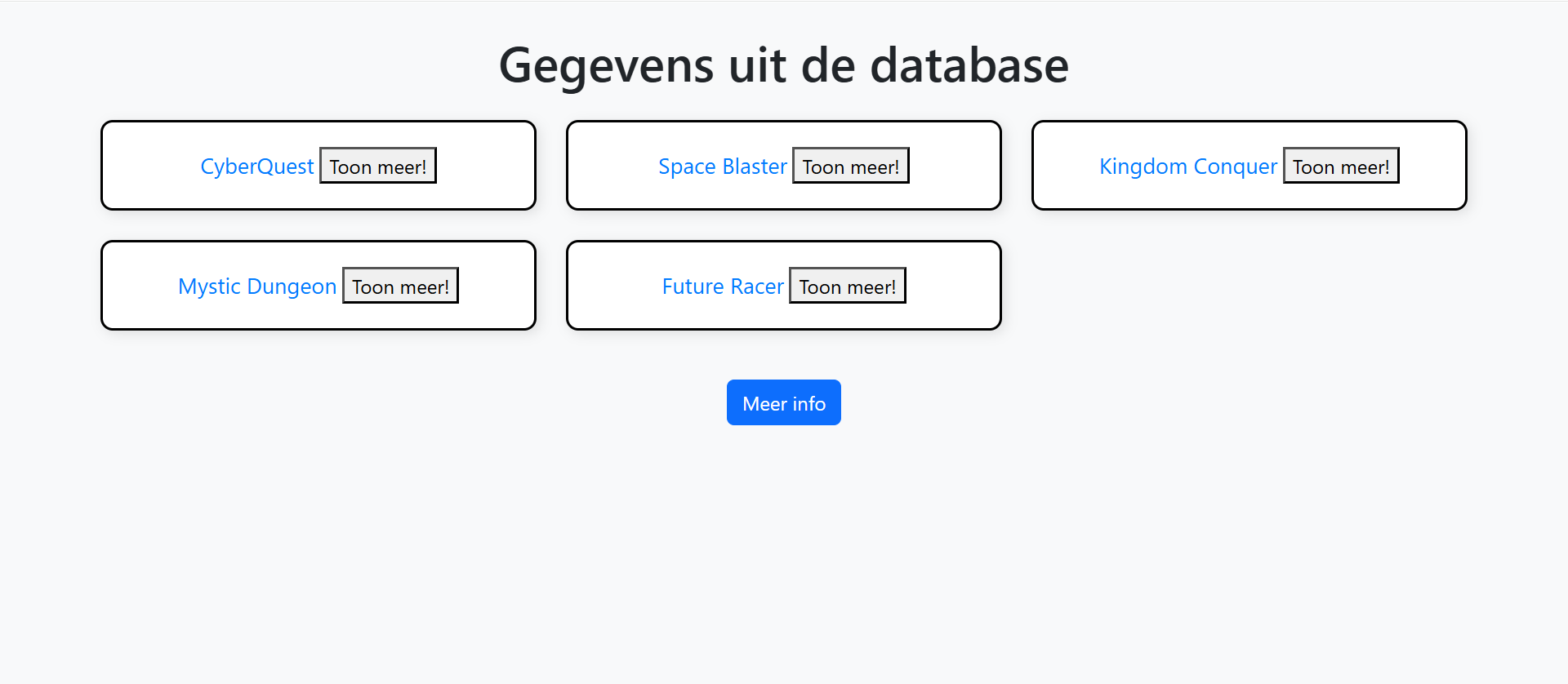Open the Kingdom Conquer game link
Screen dimensions: 1568x684
coord(1187,166)
